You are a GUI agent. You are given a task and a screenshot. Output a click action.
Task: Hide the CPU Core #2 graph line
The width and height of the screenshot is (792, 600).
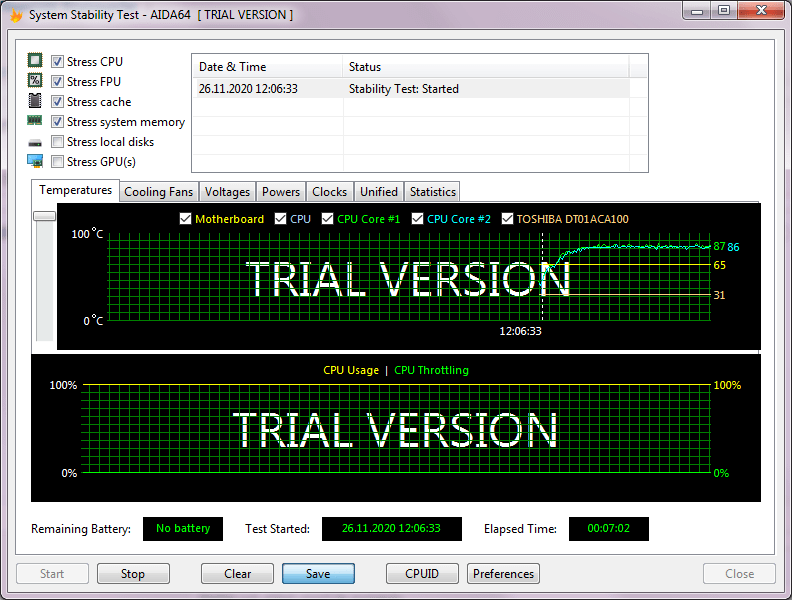[417, 219]
